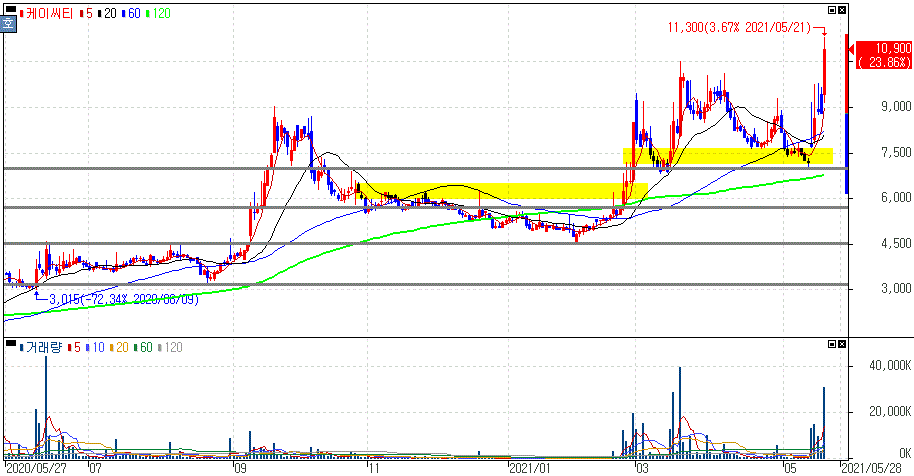Click the low annotation 3,015 (-72.34%)
Viewport: 914px width, 476px height.
point(124,299)
